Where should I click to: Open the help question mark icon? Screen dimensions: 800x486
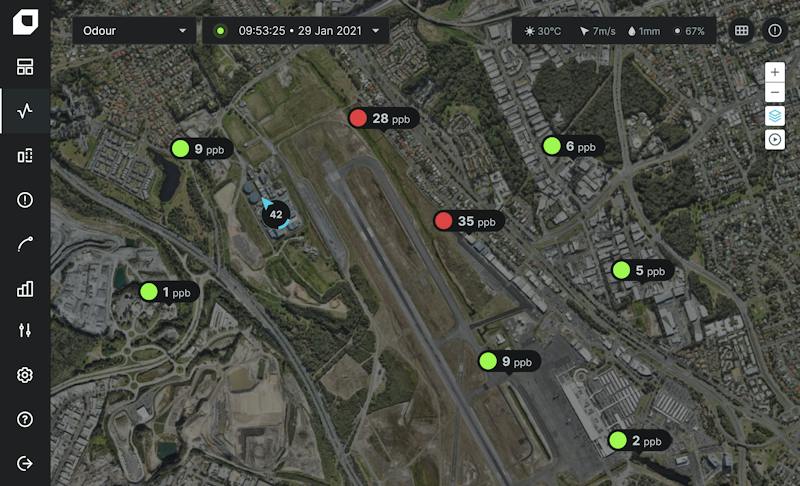24,419
